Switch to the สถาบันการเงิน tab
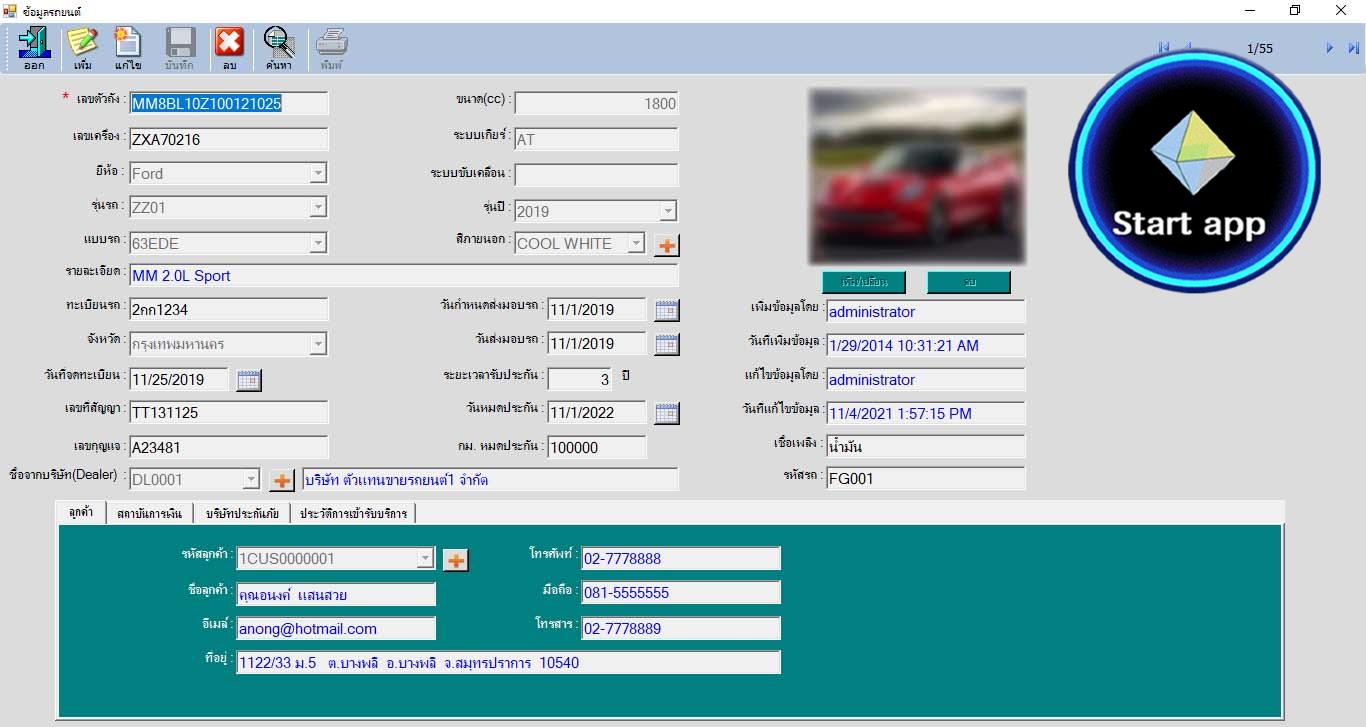 point(149,514)
